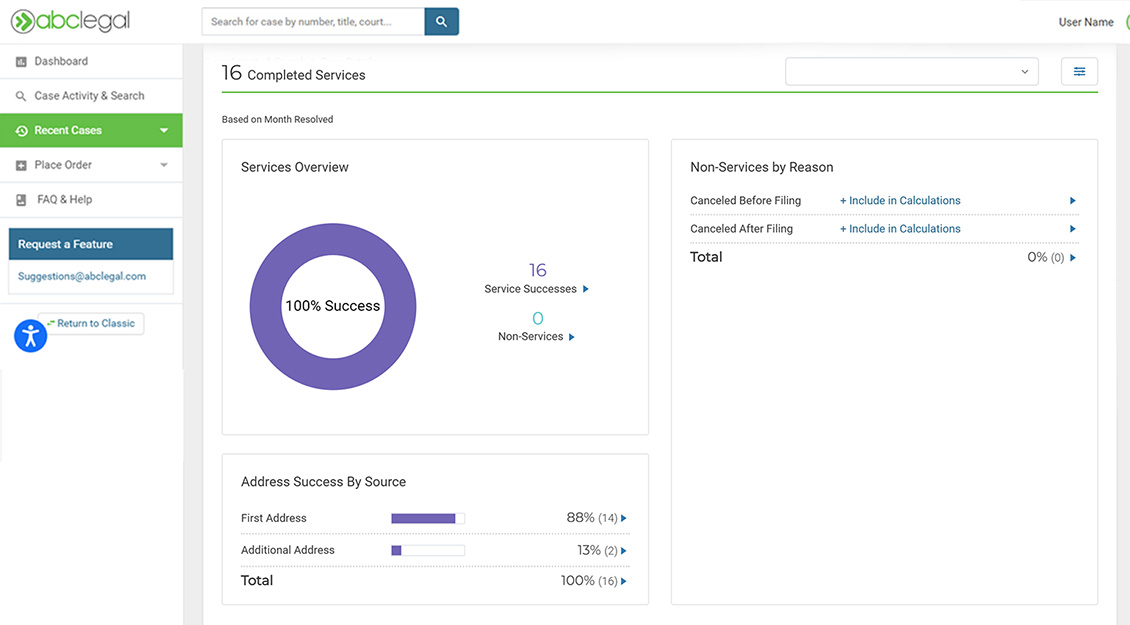Screen dimensions: 1130x625
Task: Open the Suggestions@abclegal.com email link
Action: click(82, 276)
